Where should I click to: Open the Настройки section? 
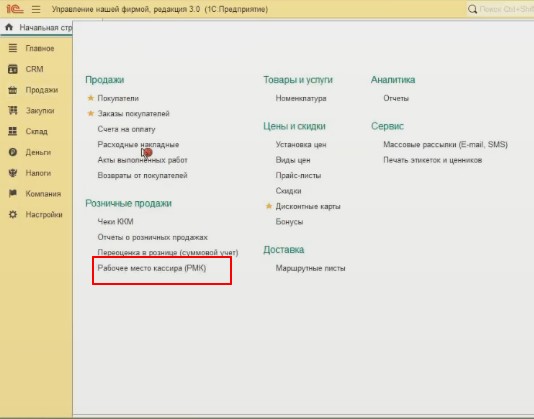pos(44,215)
